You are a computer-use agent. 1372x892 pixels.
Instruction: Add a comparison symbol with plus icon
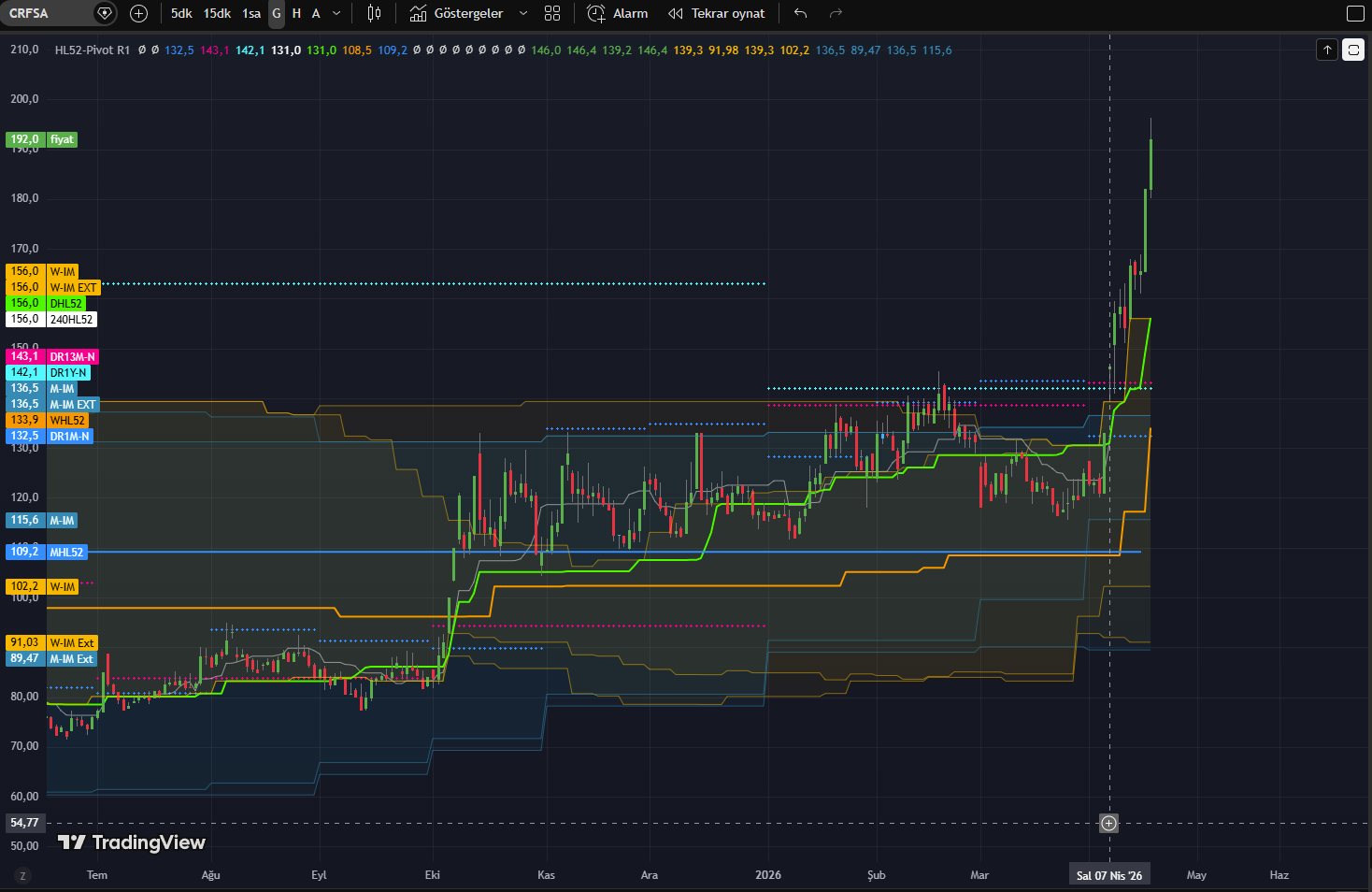138,13
